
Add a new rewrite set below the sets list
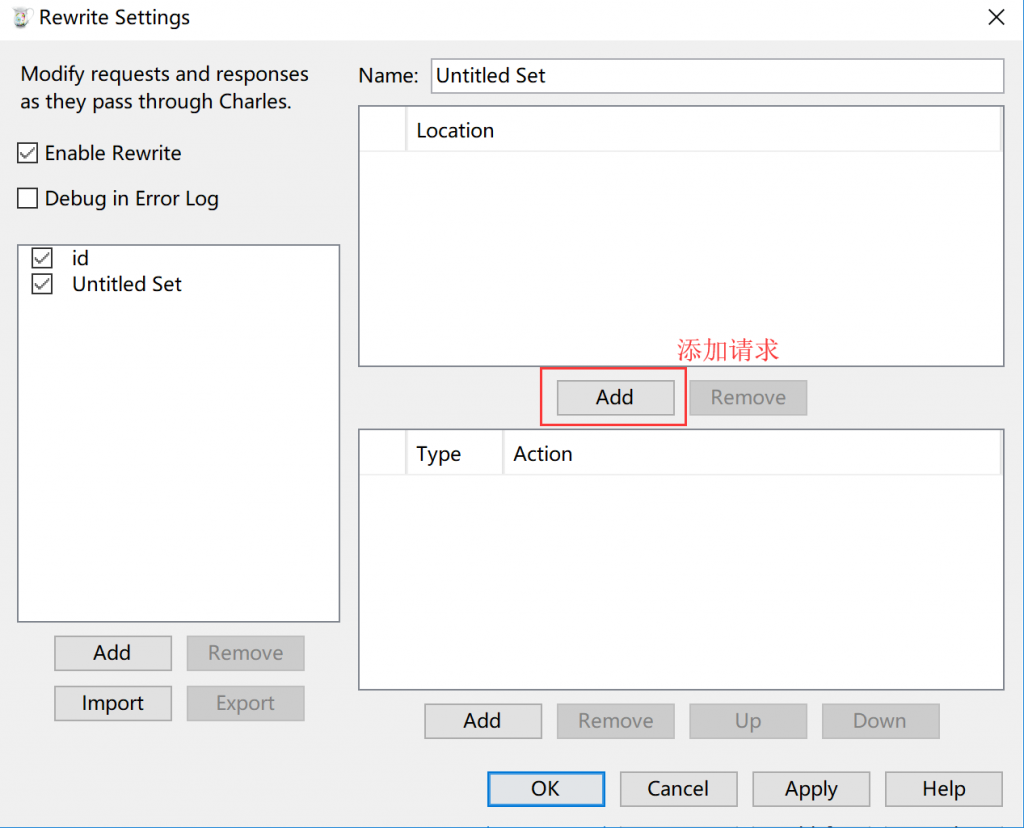113,653
